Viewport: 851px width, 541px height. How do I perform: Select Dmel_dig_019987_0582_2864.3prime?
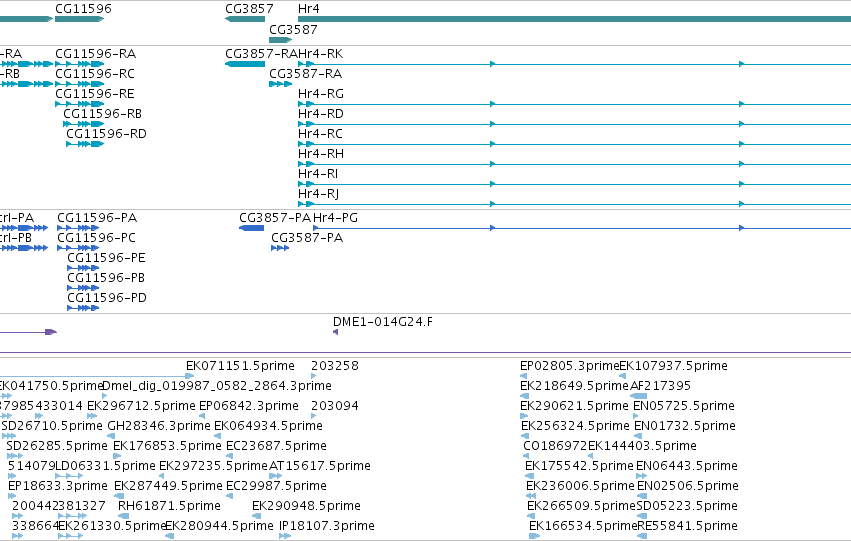pos(217,386)
